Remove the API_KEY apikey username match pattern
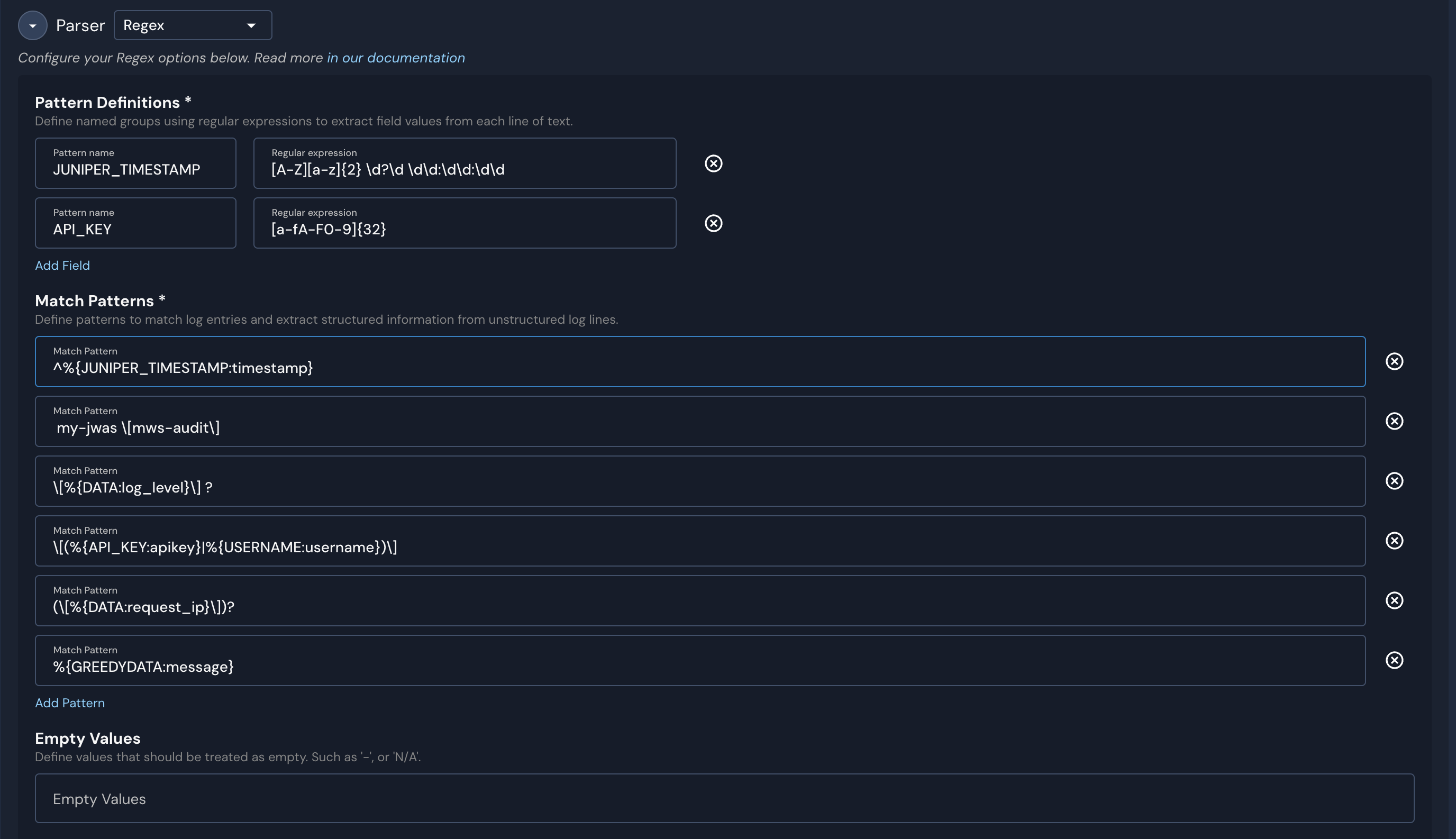1456x839 pixels. pyautogui.click(x=1395, y=541)
